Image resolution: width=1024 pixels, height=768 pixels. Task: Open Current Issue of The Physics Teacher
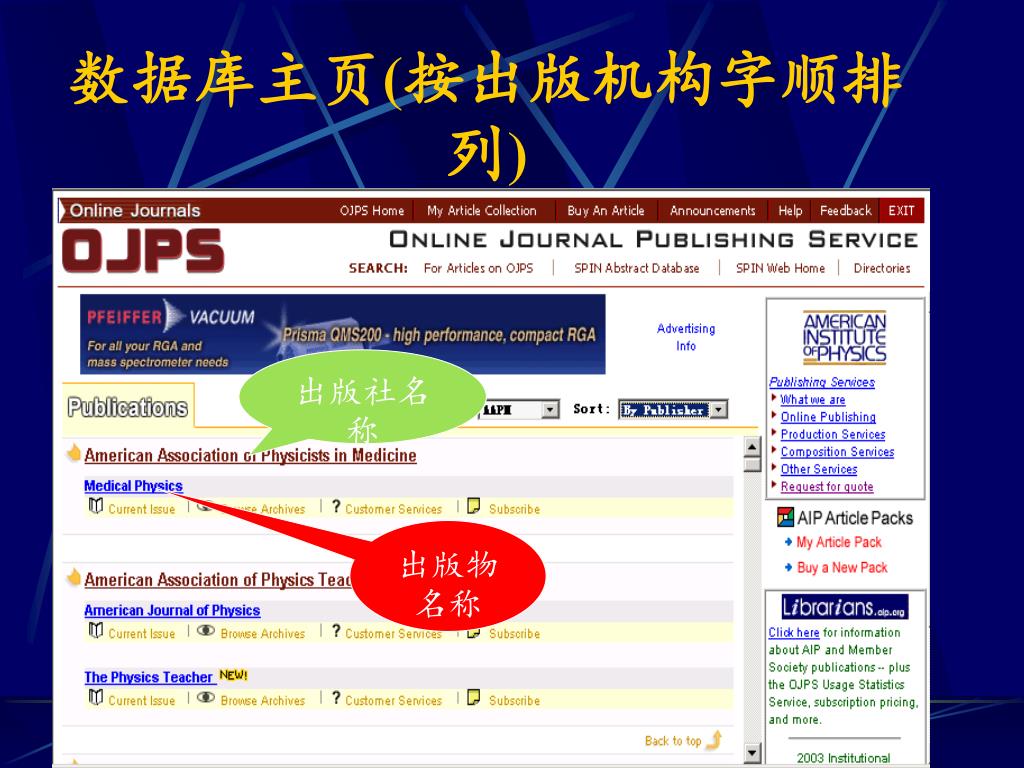pos(142,701)
